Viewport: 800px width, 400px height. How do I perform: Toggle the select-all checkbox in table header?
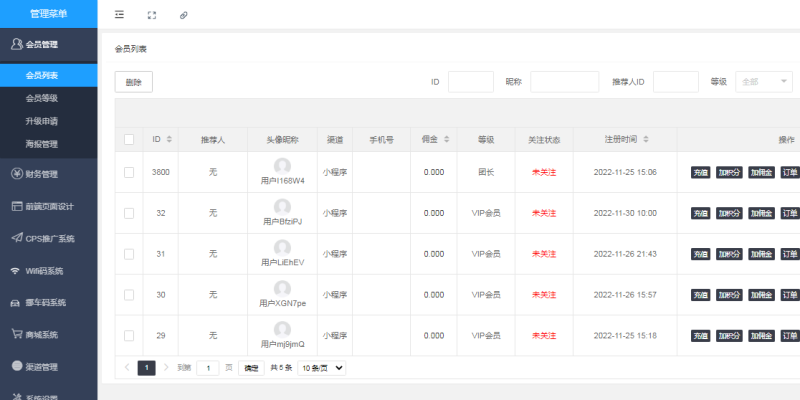(129, 139)
